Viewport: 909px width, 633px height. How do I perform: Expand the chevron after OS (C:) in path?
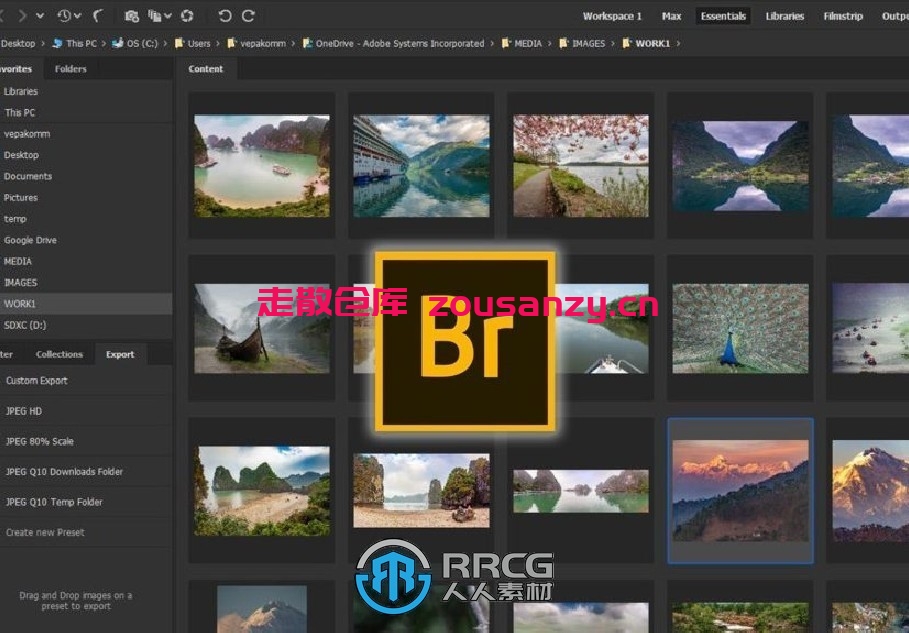point(165,43)
